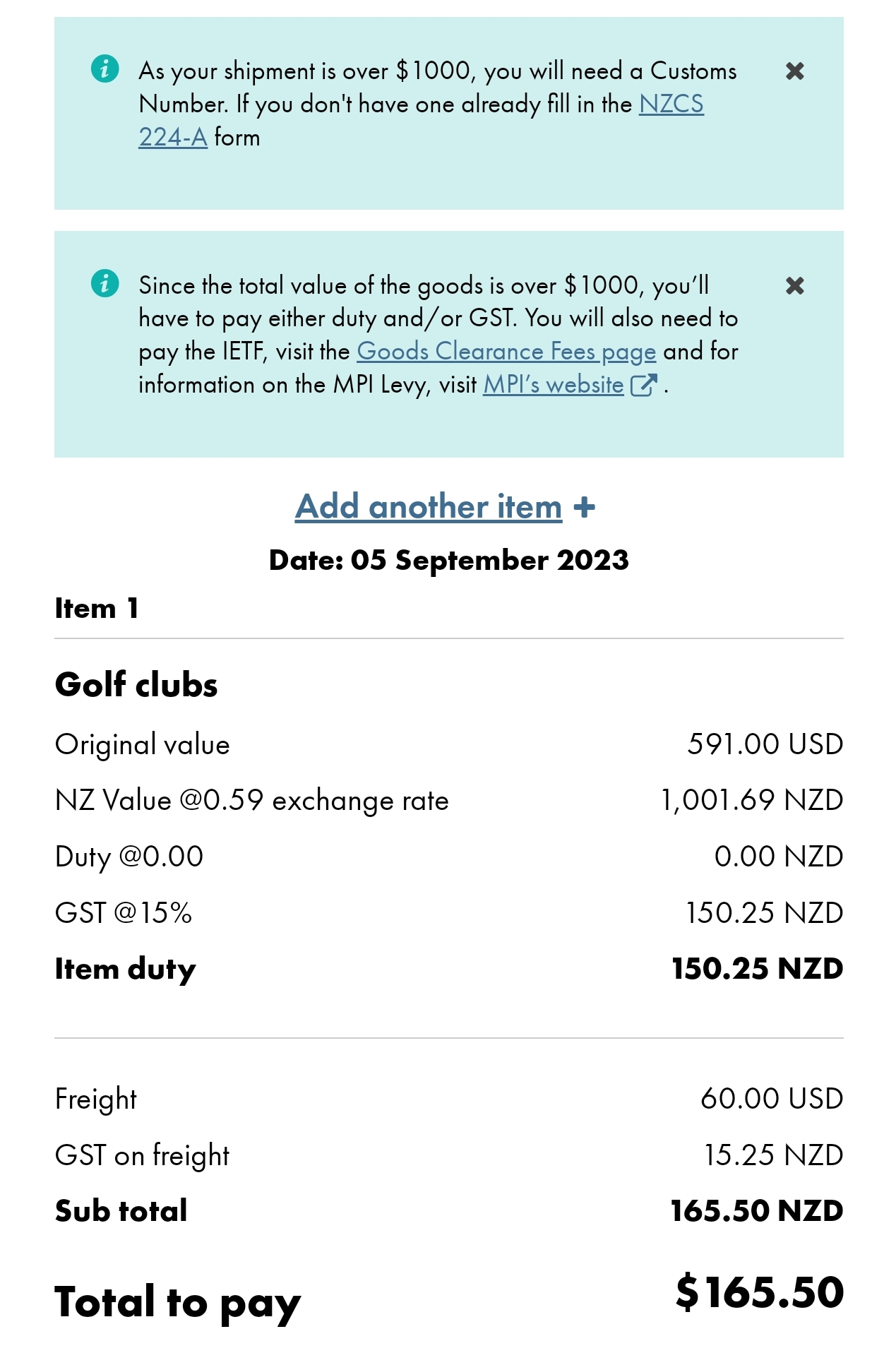The height and width of the screenshot is (1353, 896).
Task: Visit MPI's website link
Action: click(x=553, y=384)
